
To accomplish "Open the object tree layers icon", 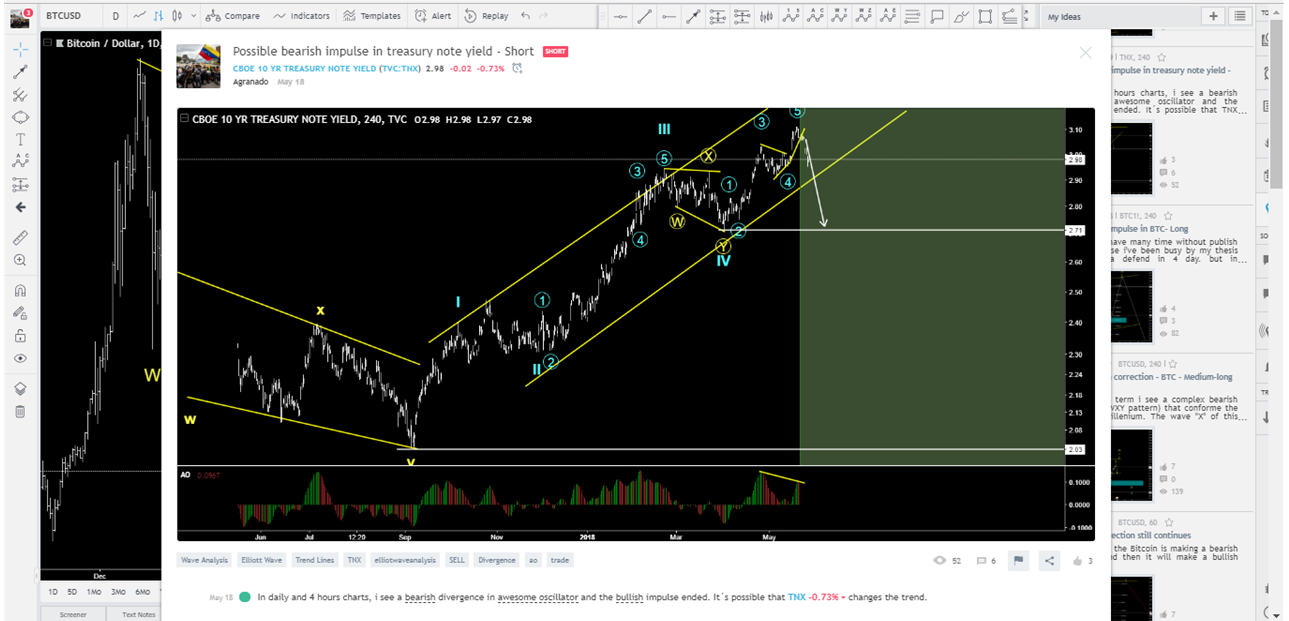I will point(20,388).
